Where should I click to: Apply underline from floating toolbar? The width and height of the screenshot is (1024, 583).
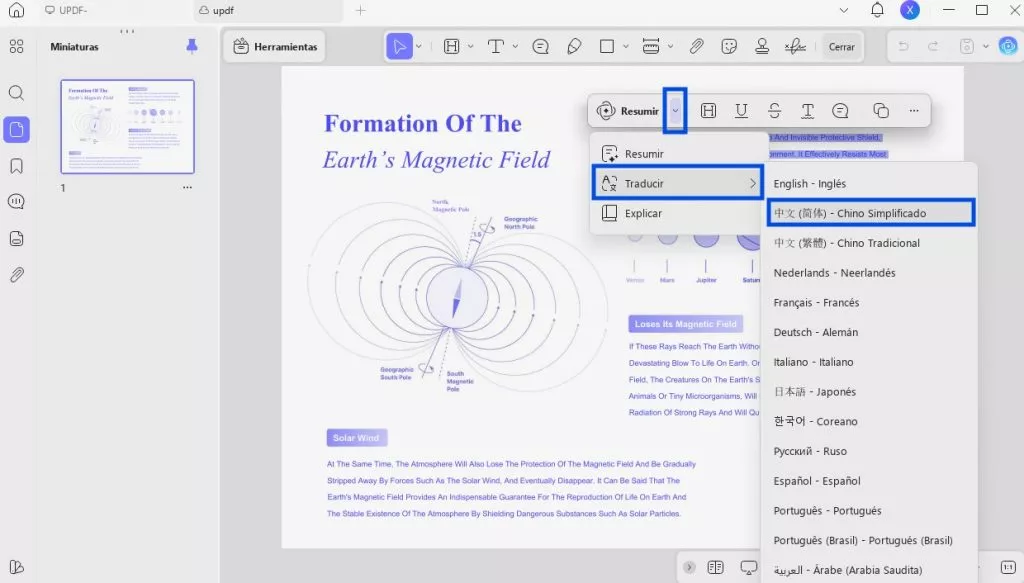(x=741, y=111)
